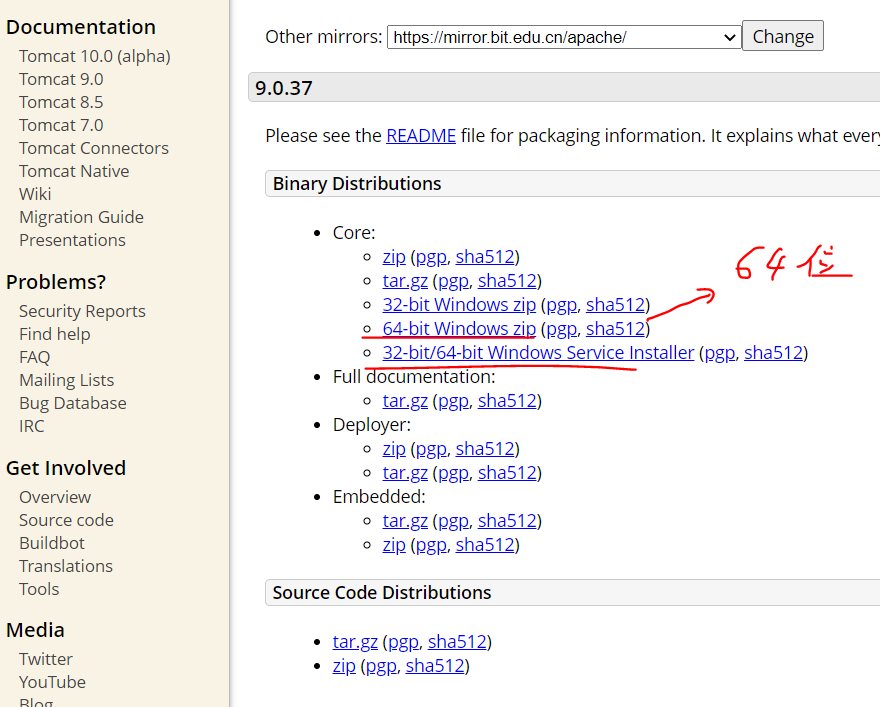Go to Tomcat Connectors
880x707 pixels.
tap(94, 149)
